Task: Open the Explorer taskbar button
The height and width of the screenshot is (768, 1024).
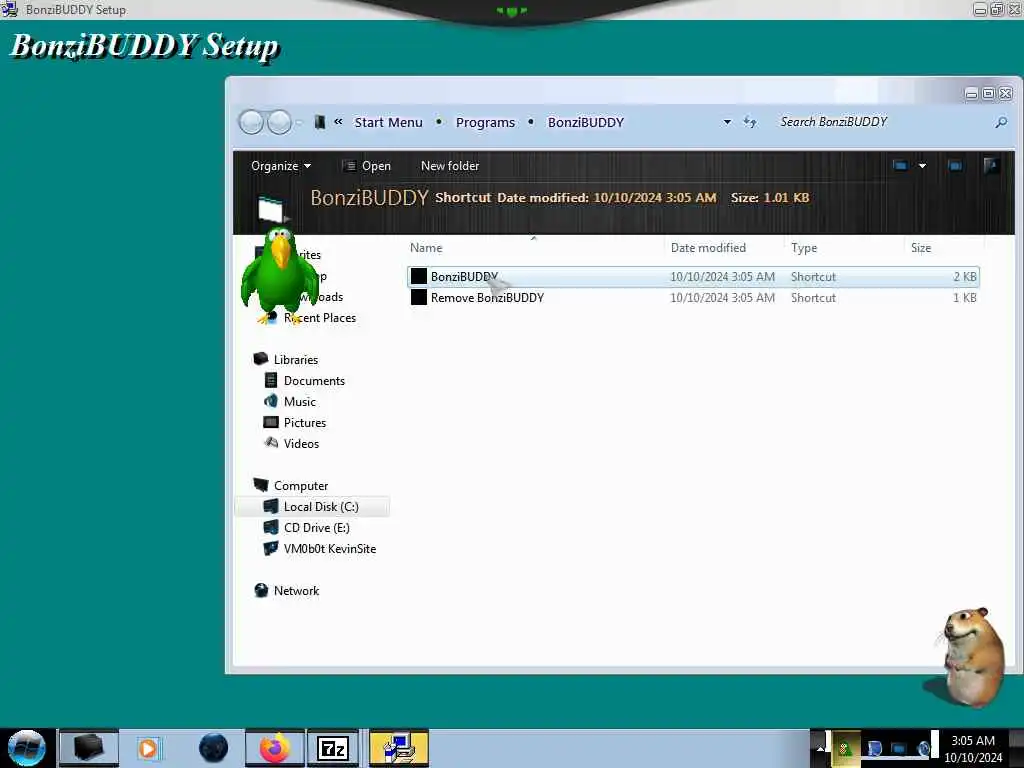Action: click(89, 748)
